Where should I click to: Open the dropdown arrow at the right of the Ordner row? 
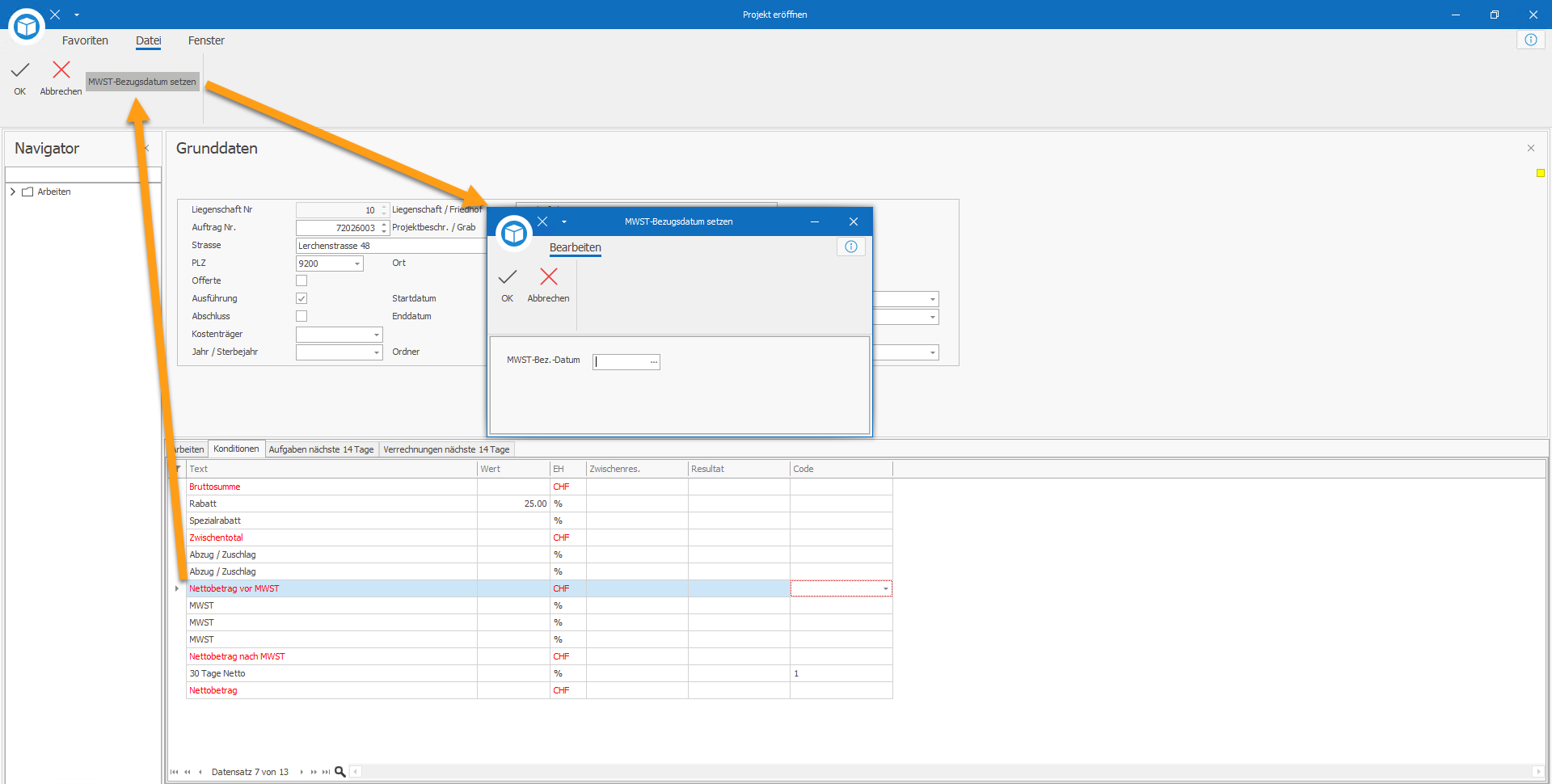pos(933,352)
